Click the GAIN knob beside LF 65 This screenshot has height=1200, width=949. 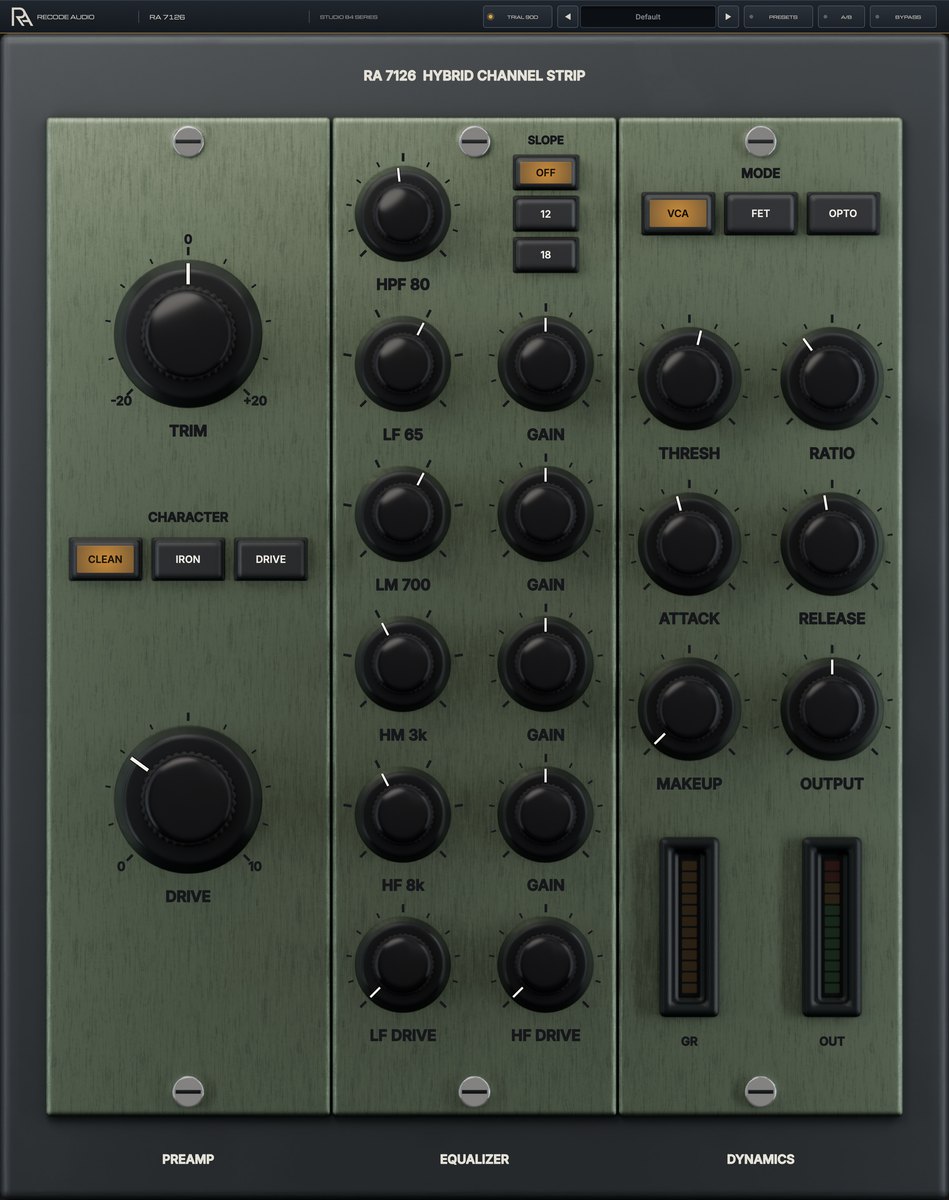(x=546, y=363)
